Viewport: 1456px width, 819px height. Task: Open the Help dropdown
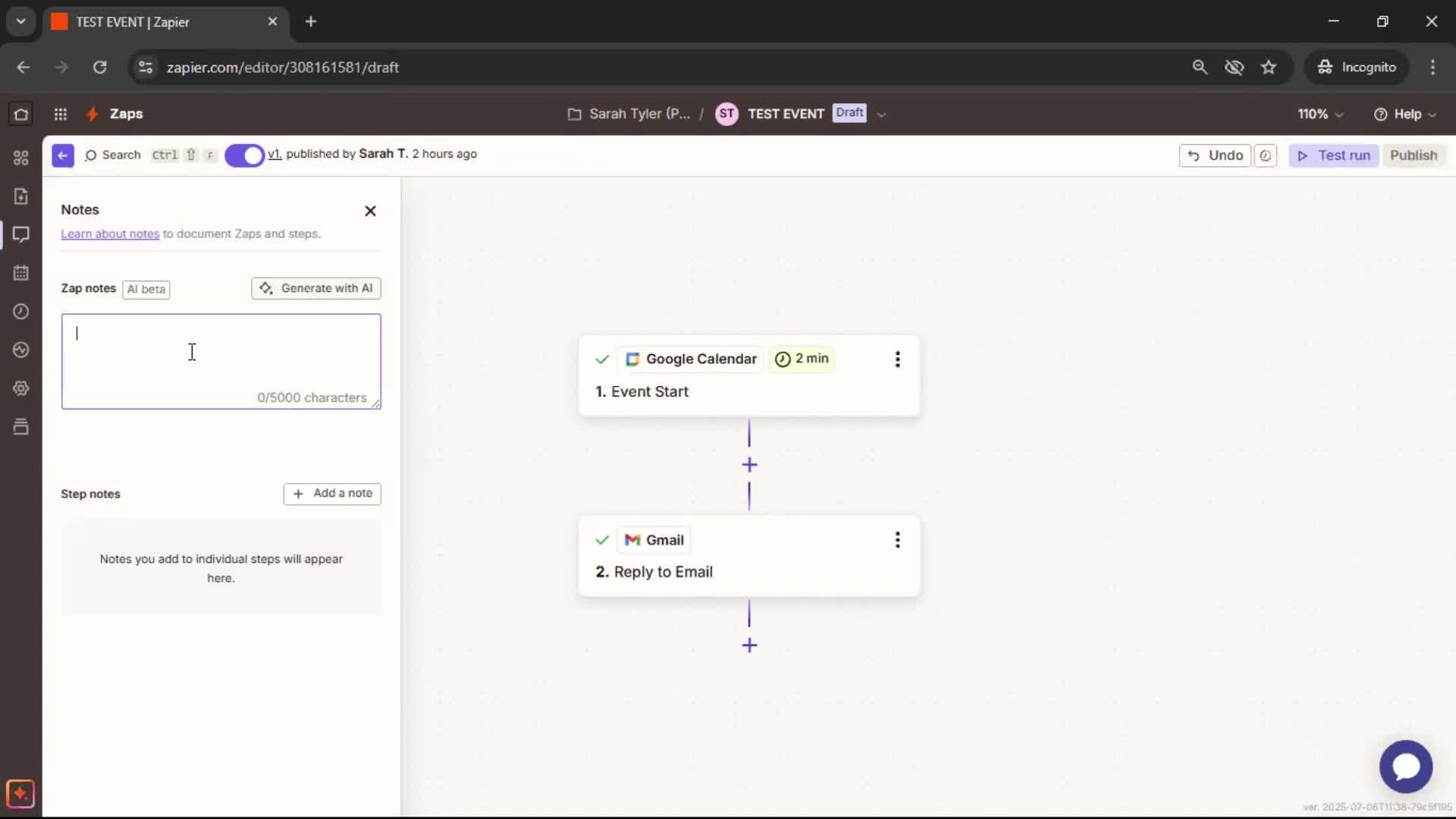pos(1405,114)
